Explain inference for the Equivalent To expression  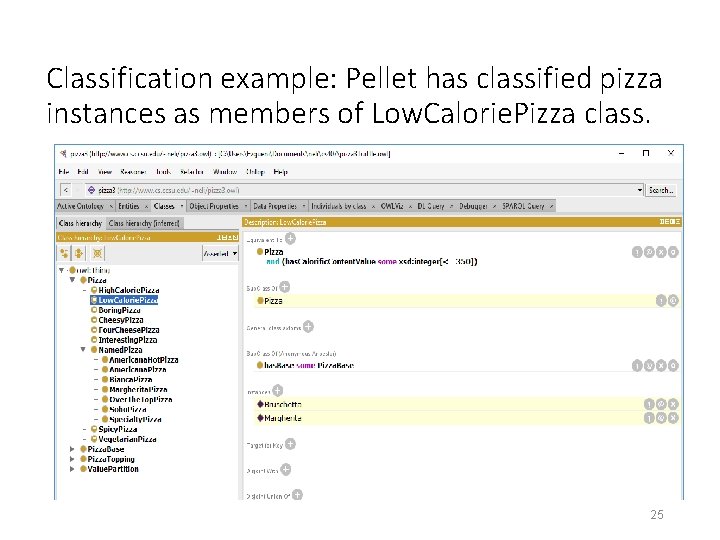pyautogui.click(x=637, y=252)
